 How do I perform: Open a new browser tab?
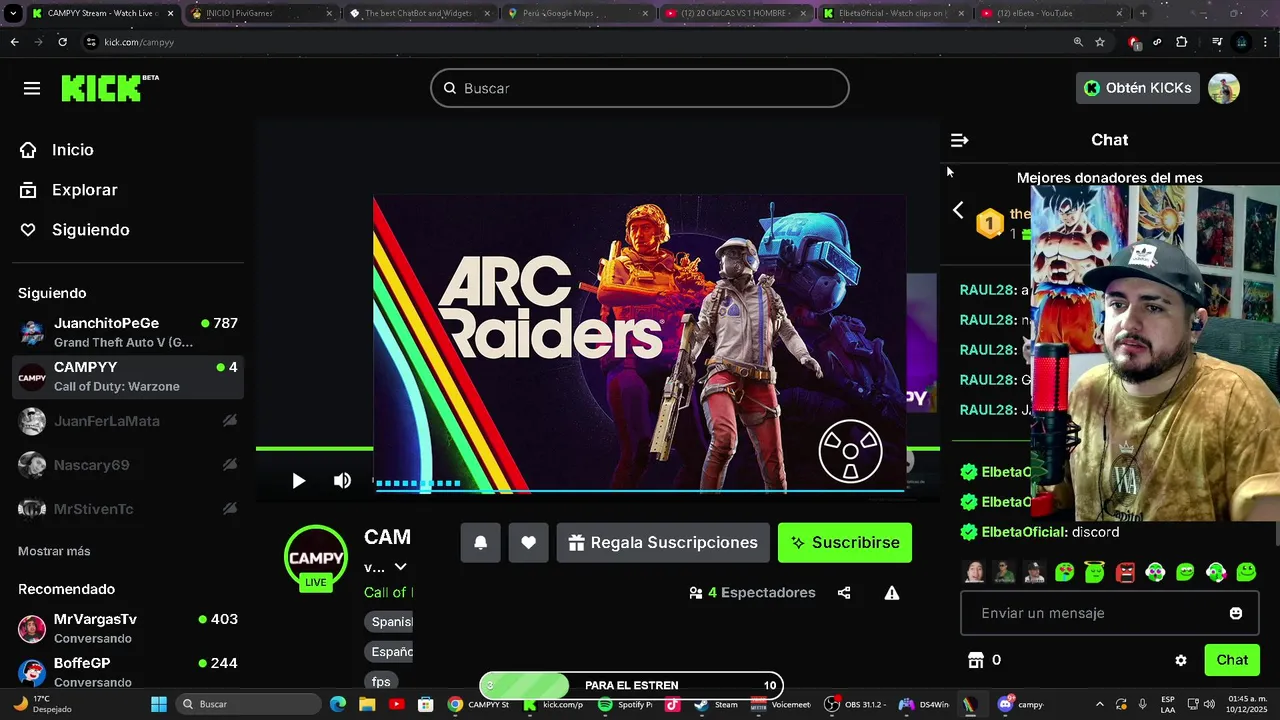coord(1143,13)
